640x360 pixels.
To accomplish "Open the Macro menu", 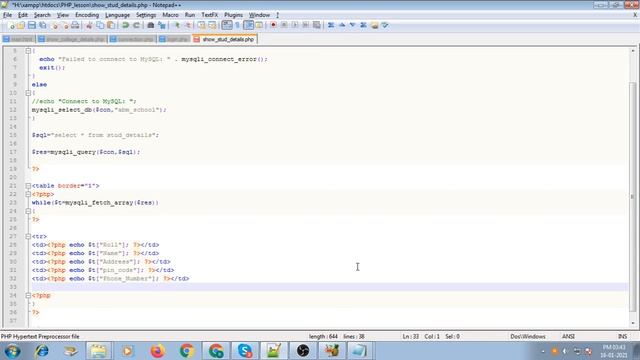I will pos(170,15).
